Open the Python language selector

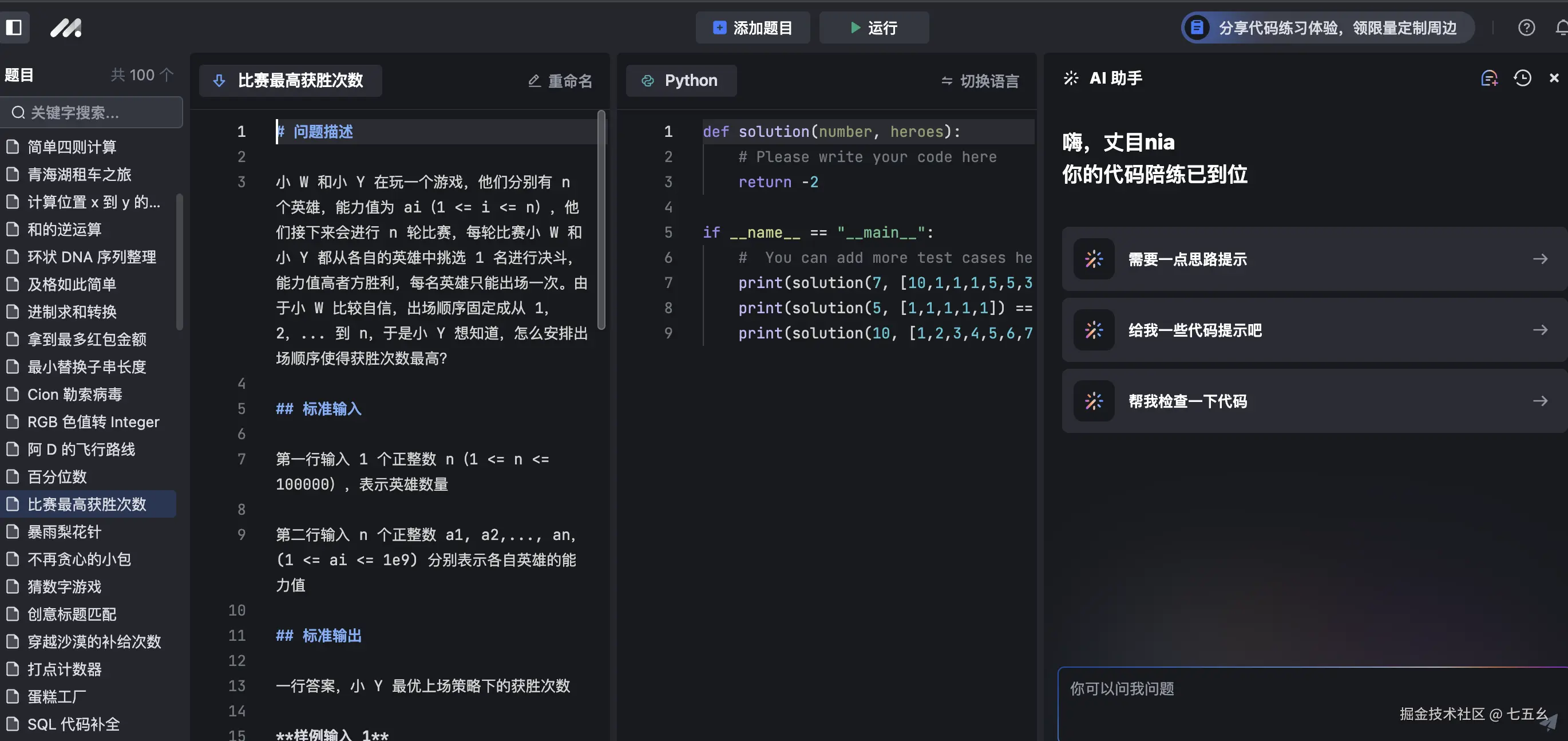[680, 80]
